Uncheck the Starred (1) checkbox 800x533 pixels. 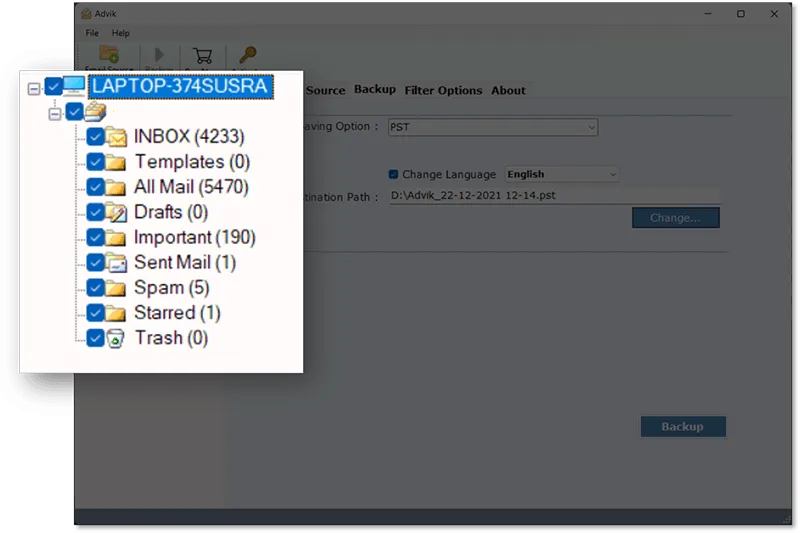click(x=95, y=312)
